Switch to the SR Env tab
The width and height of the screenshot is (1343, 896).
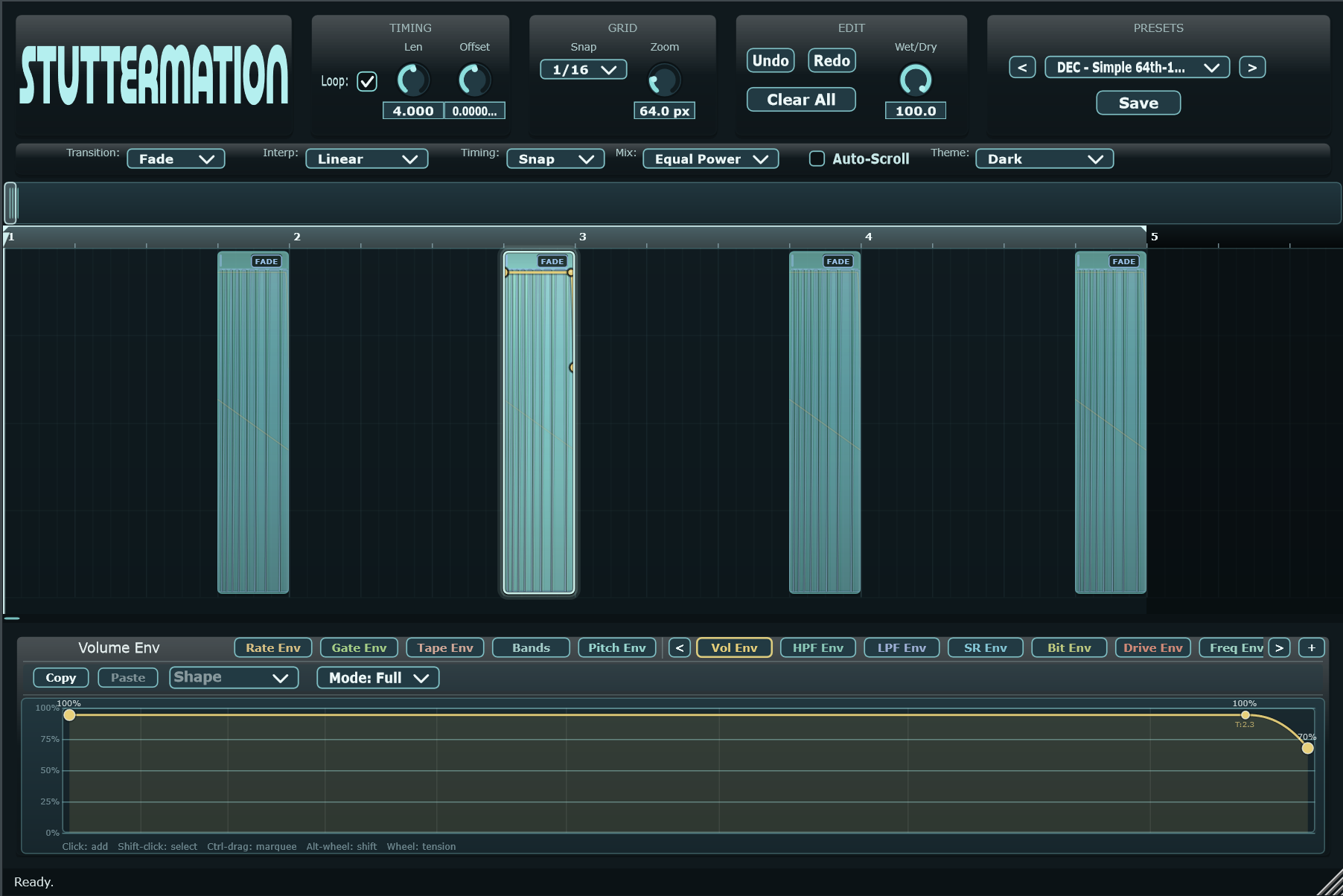[986, 647]
